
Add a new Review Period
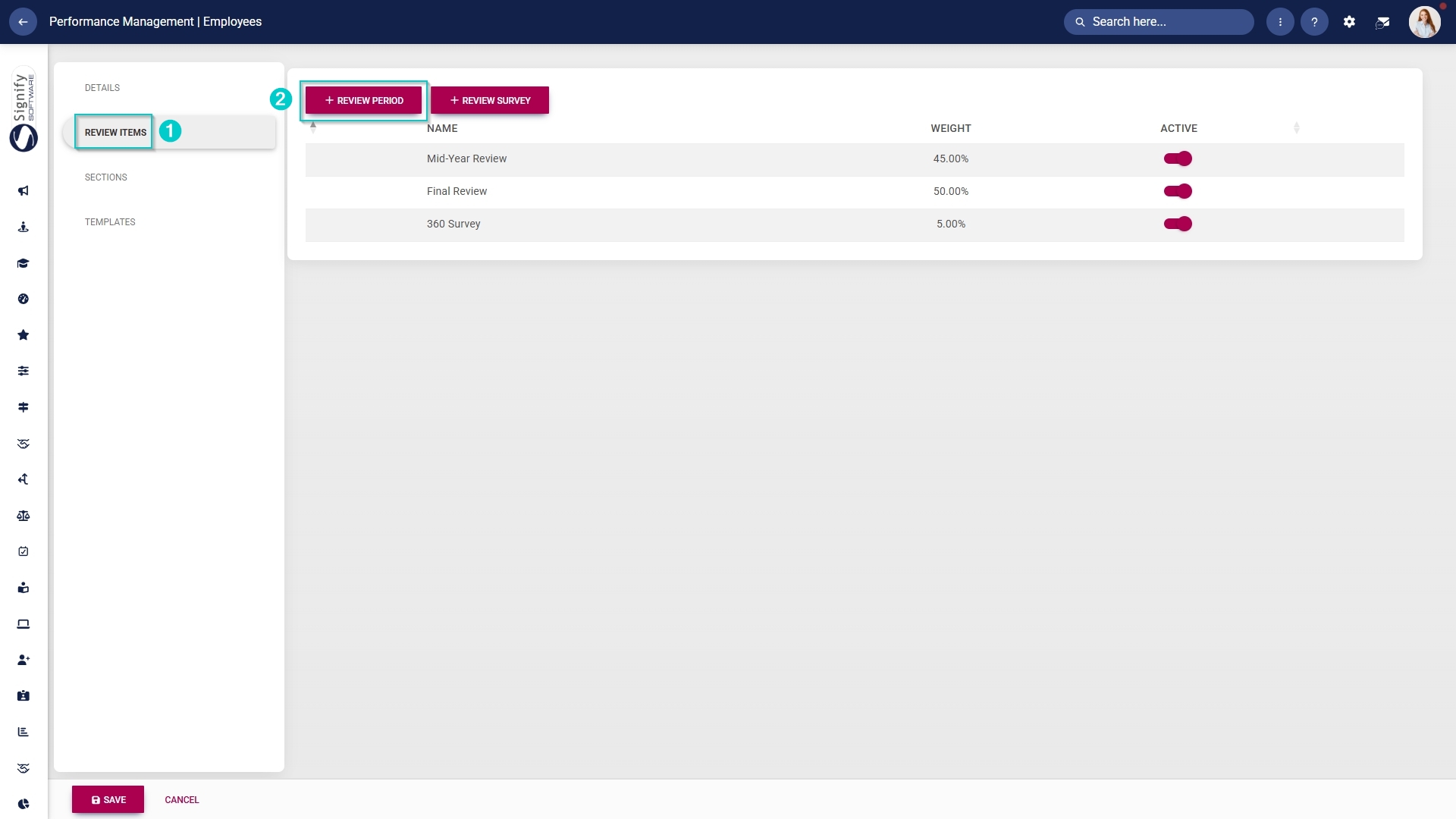[x=363, y=100]
